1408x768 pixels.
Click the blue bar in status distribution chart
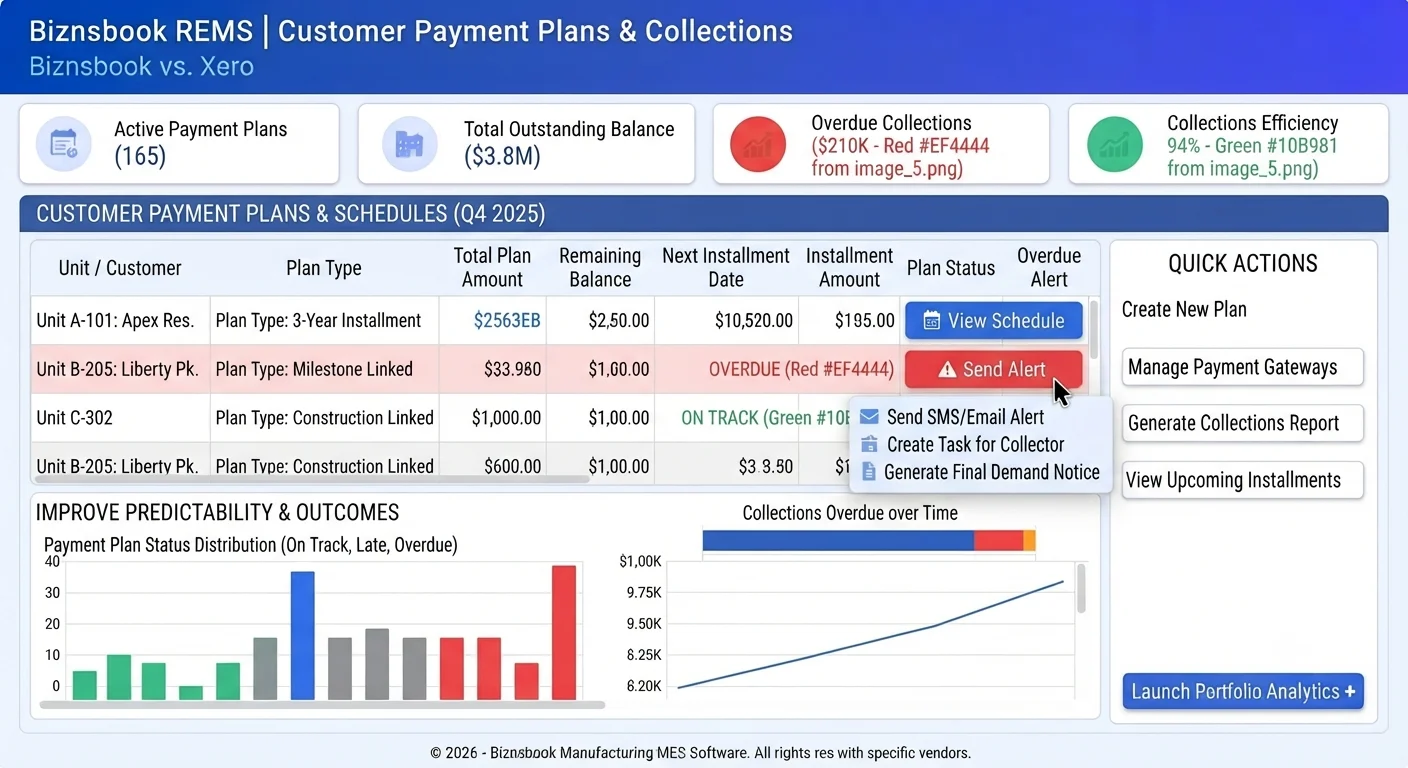tap(302, 636)
